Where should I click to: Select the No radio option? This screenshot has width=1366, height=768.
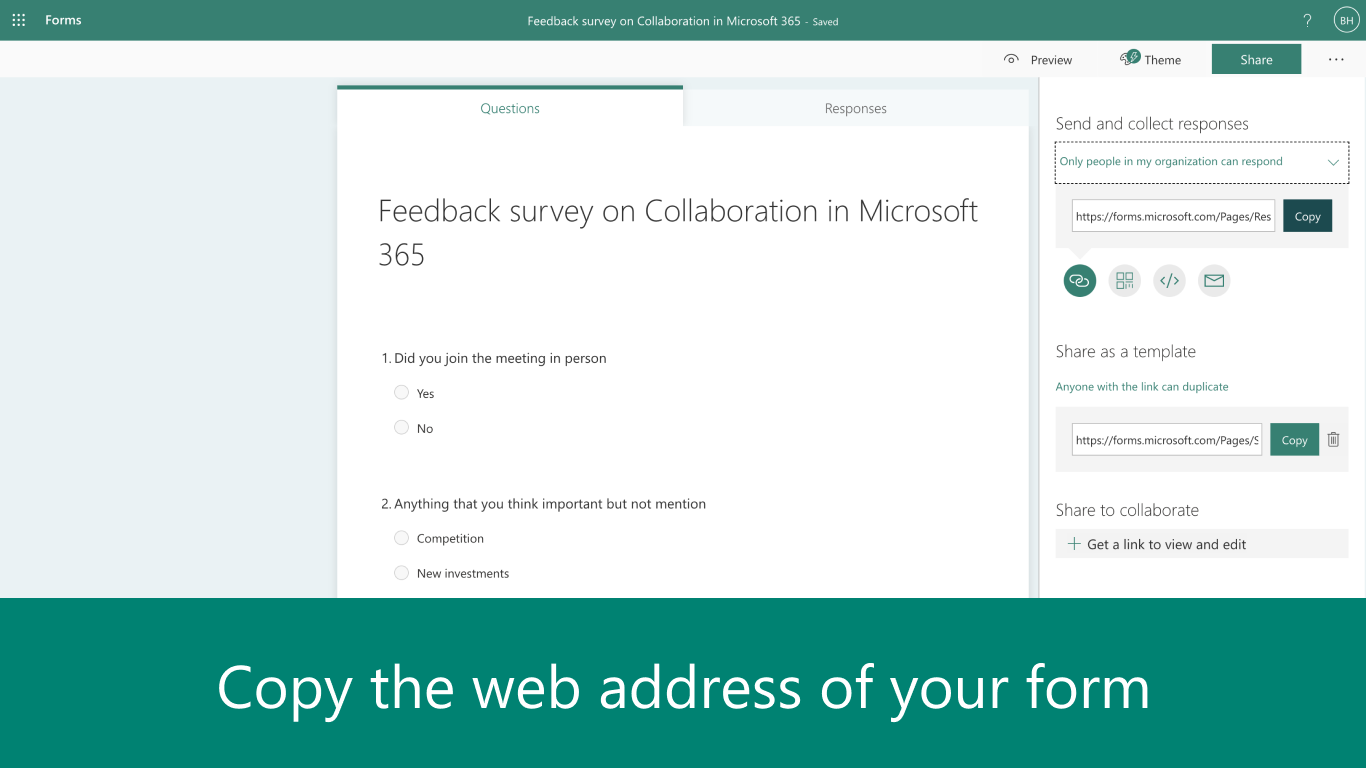[x=401, y=427]
